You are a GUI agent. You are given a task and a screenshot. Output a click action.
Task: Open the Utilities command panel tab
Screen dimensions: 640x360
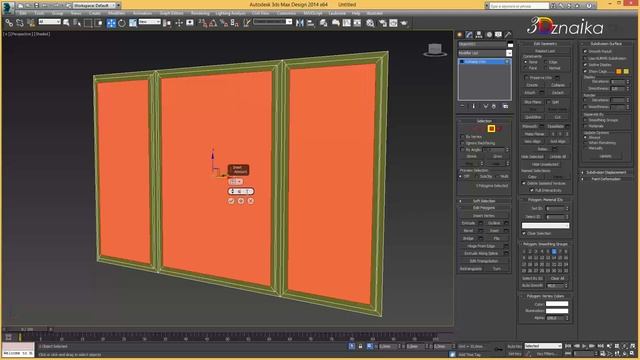(508, 35)
